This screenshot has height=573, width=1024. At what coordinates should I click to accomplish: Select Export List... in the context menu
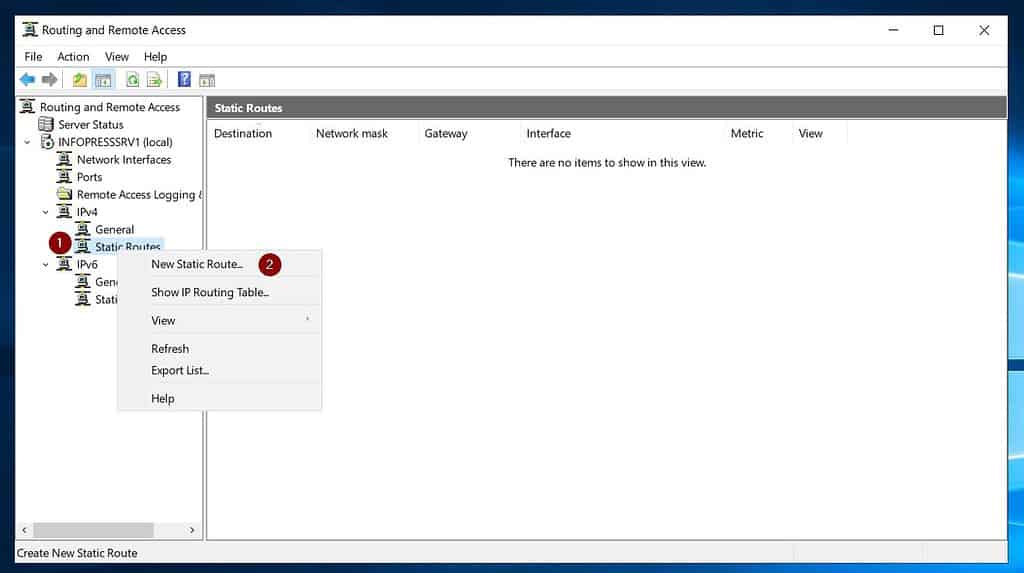[219, 370]
